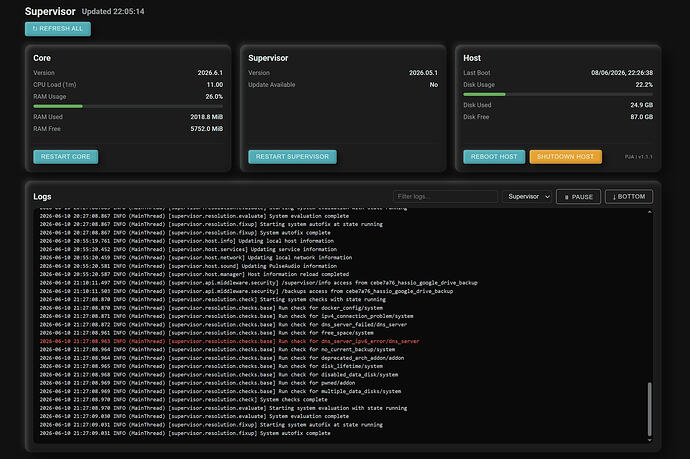The height and width of the screenshot is (459, 690).
Task: Select log line Host information reload completed
Action: pyautogui.click(x=194, y=274)
